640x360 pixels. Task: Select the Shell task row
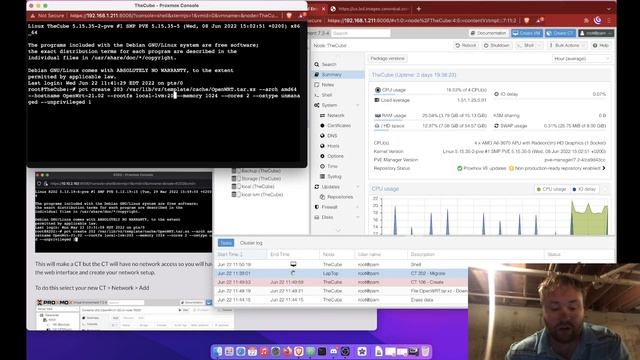click(341, 264)
